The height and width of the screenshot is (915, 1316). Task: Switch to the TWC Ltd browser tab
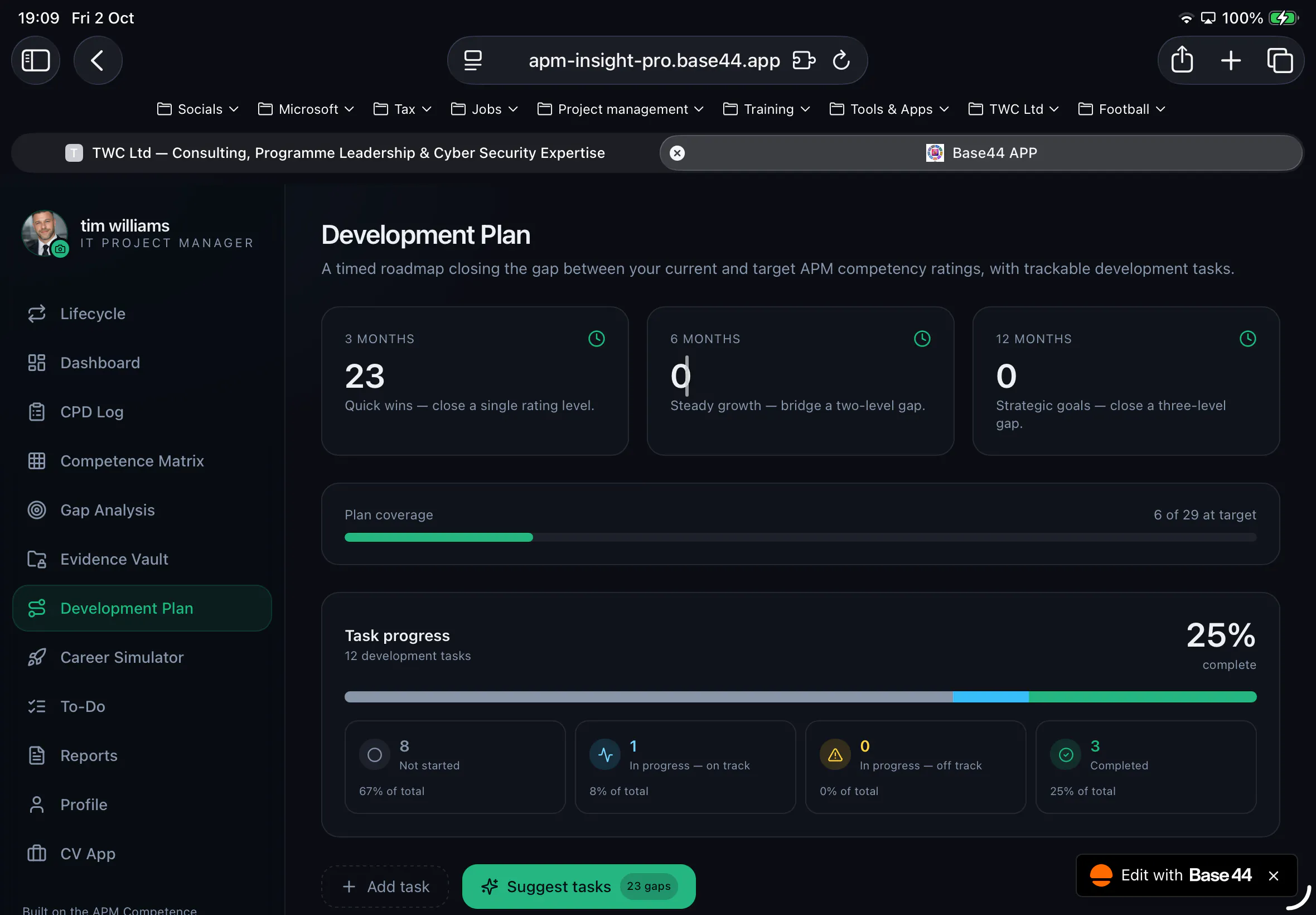[x=335, y=153]
